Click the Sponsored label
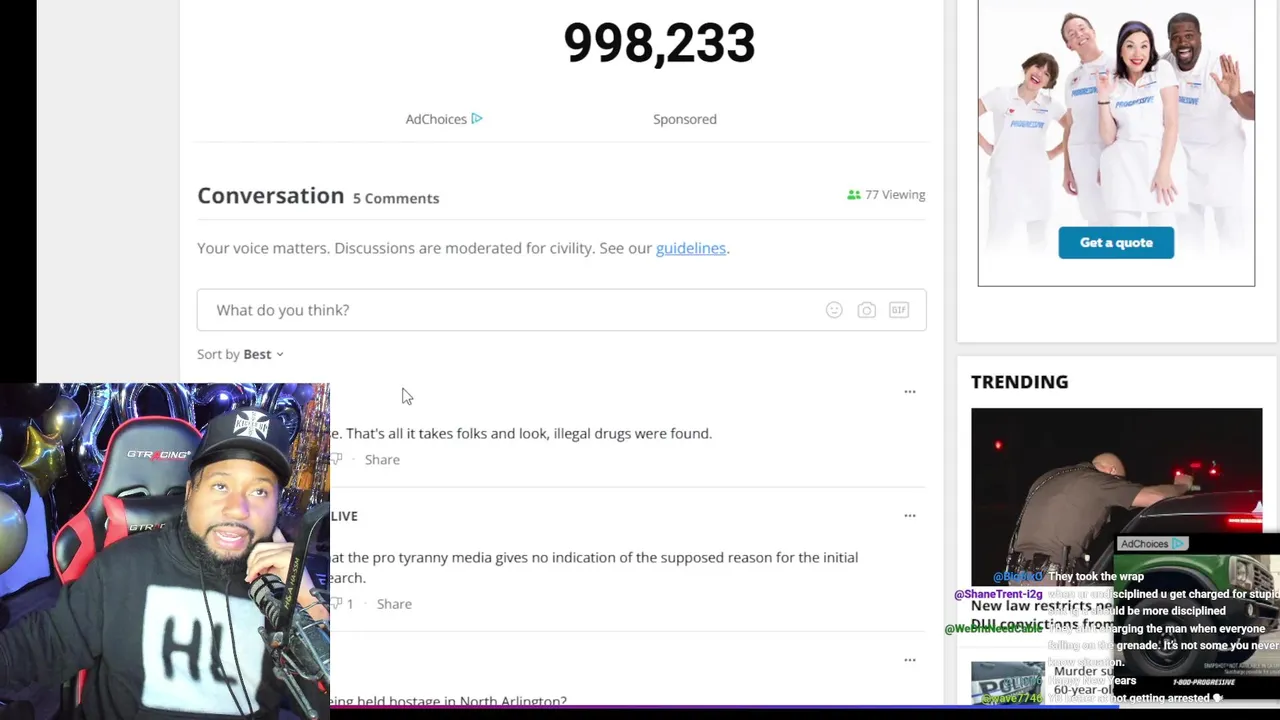This screenshot has height=720, width=1280. point(685,119)
